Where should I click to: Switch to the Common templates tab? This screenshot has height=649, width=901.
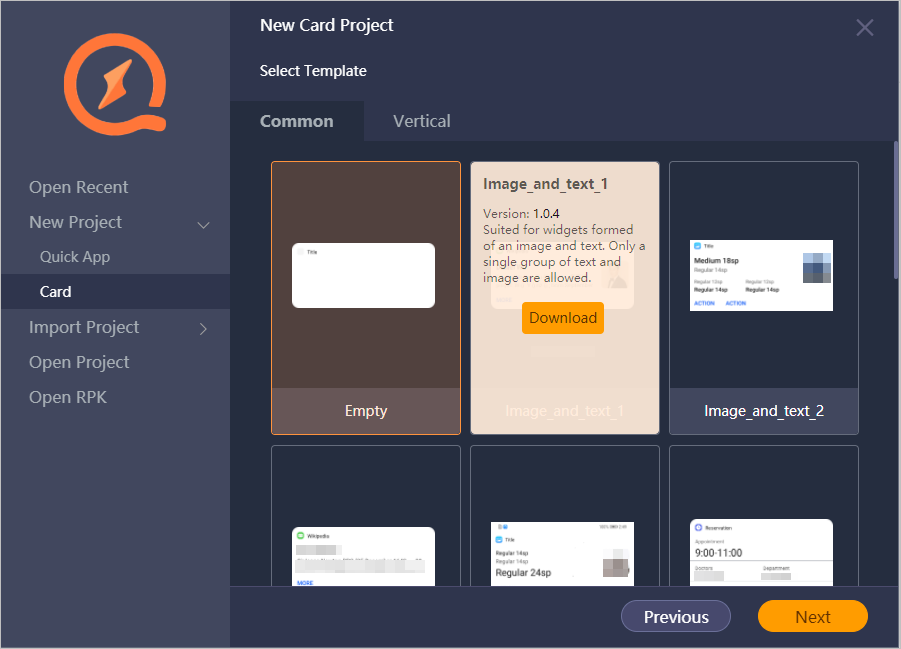pyautogui.click(x=297, y=121)
